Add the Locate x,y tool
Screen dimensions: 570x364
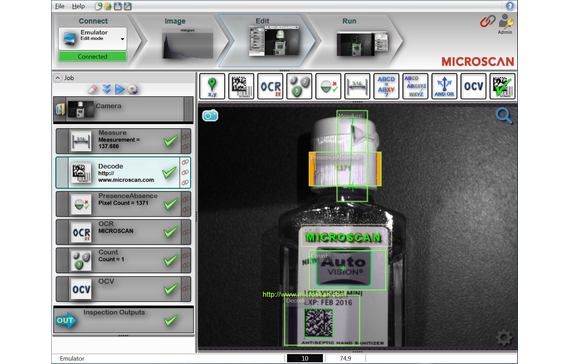pyautogui.click(x=212, y=86)
